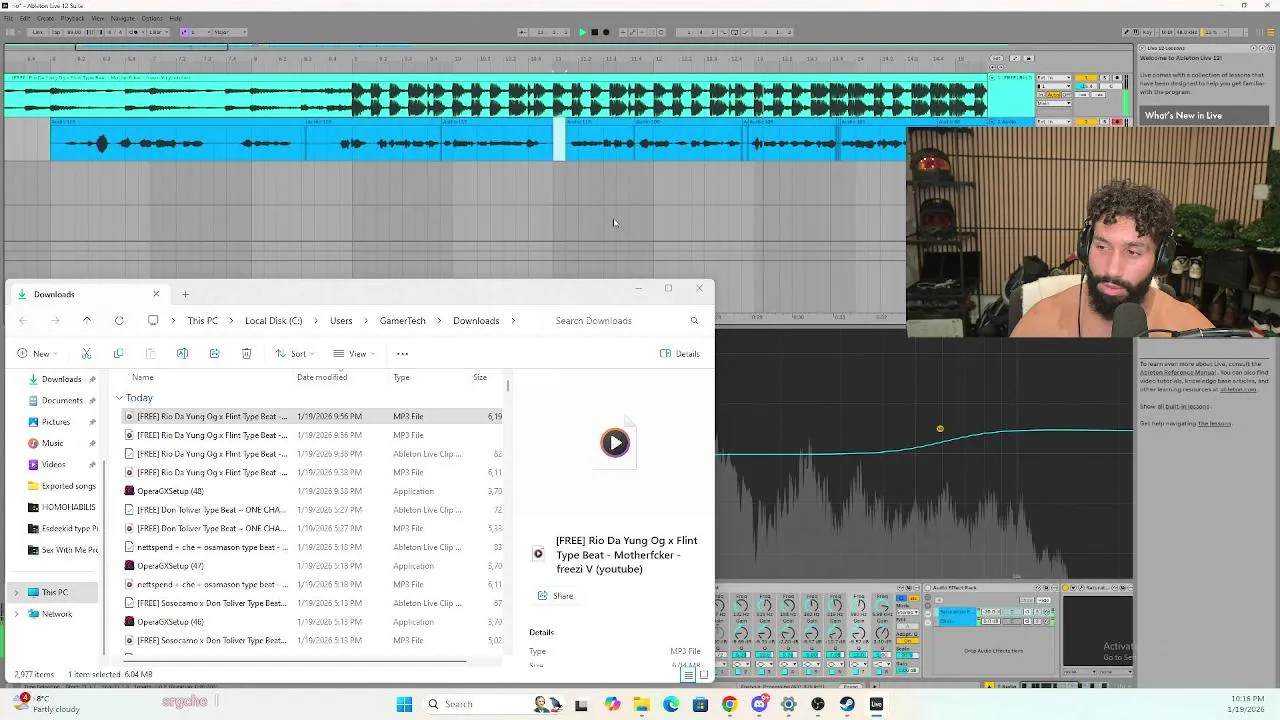Open the Create menu in Ableton
The width and height of the screenshot is (1280, 720).
(x=46, y=18)
